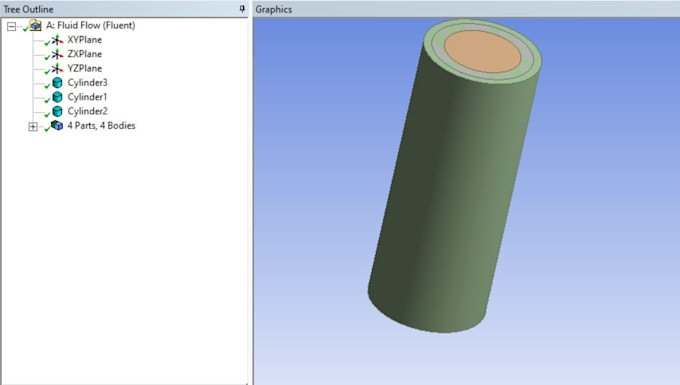Pick the gray ring face on cylinder top

(526, 55)
